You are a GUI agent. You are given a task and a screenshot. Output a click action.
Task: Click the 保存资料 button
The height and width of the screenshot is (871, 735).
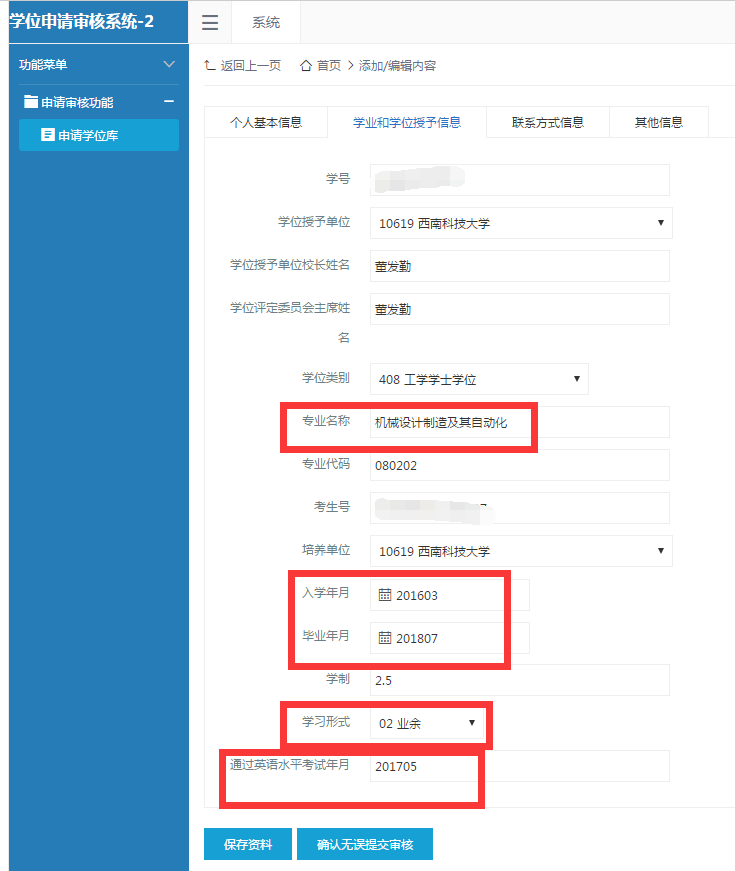(247, 844)
